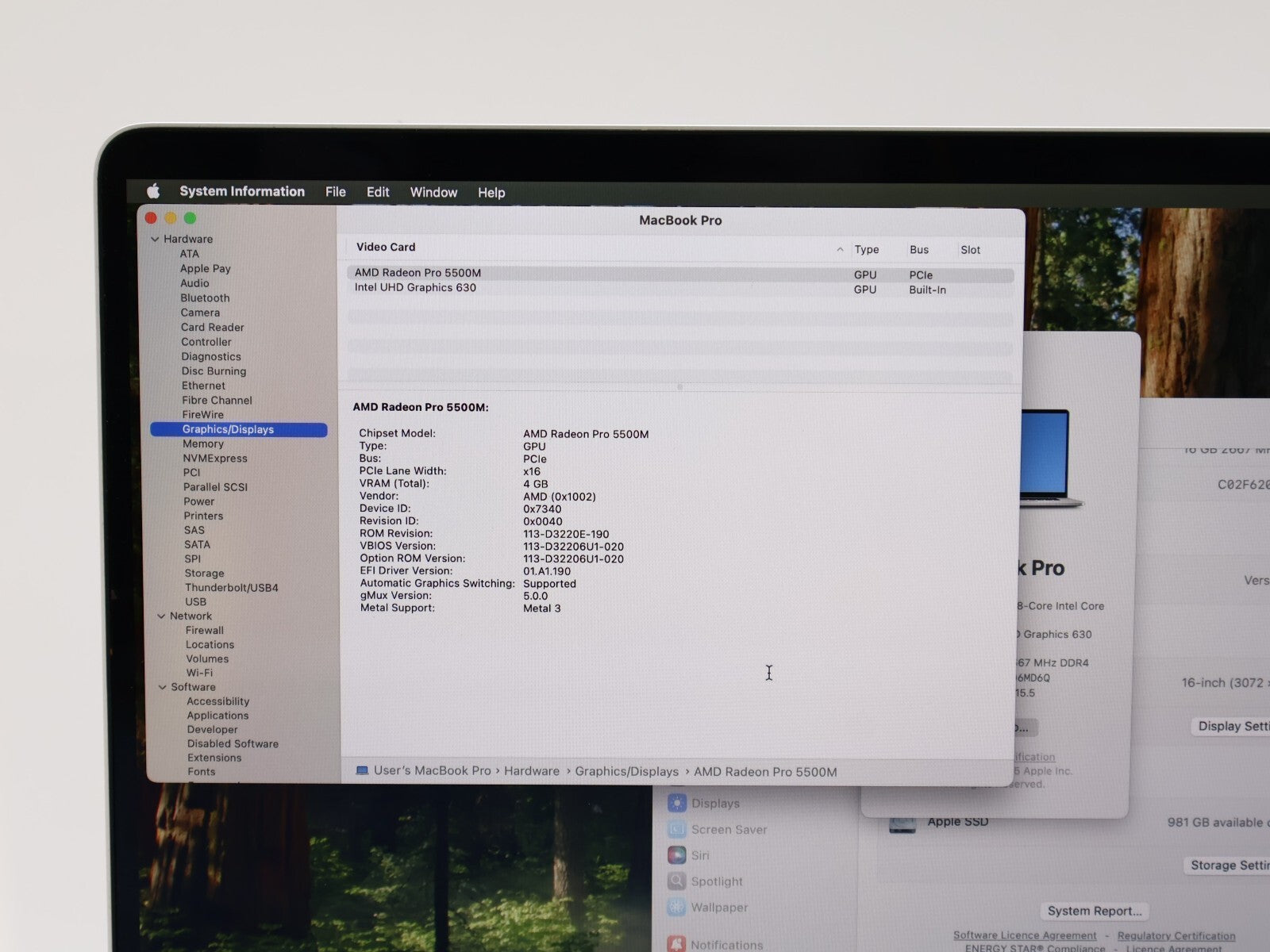Viewport: 1270px width, 952px height.
Task: Select ATA in the sidebar
Action: click(x=189, y=254)
